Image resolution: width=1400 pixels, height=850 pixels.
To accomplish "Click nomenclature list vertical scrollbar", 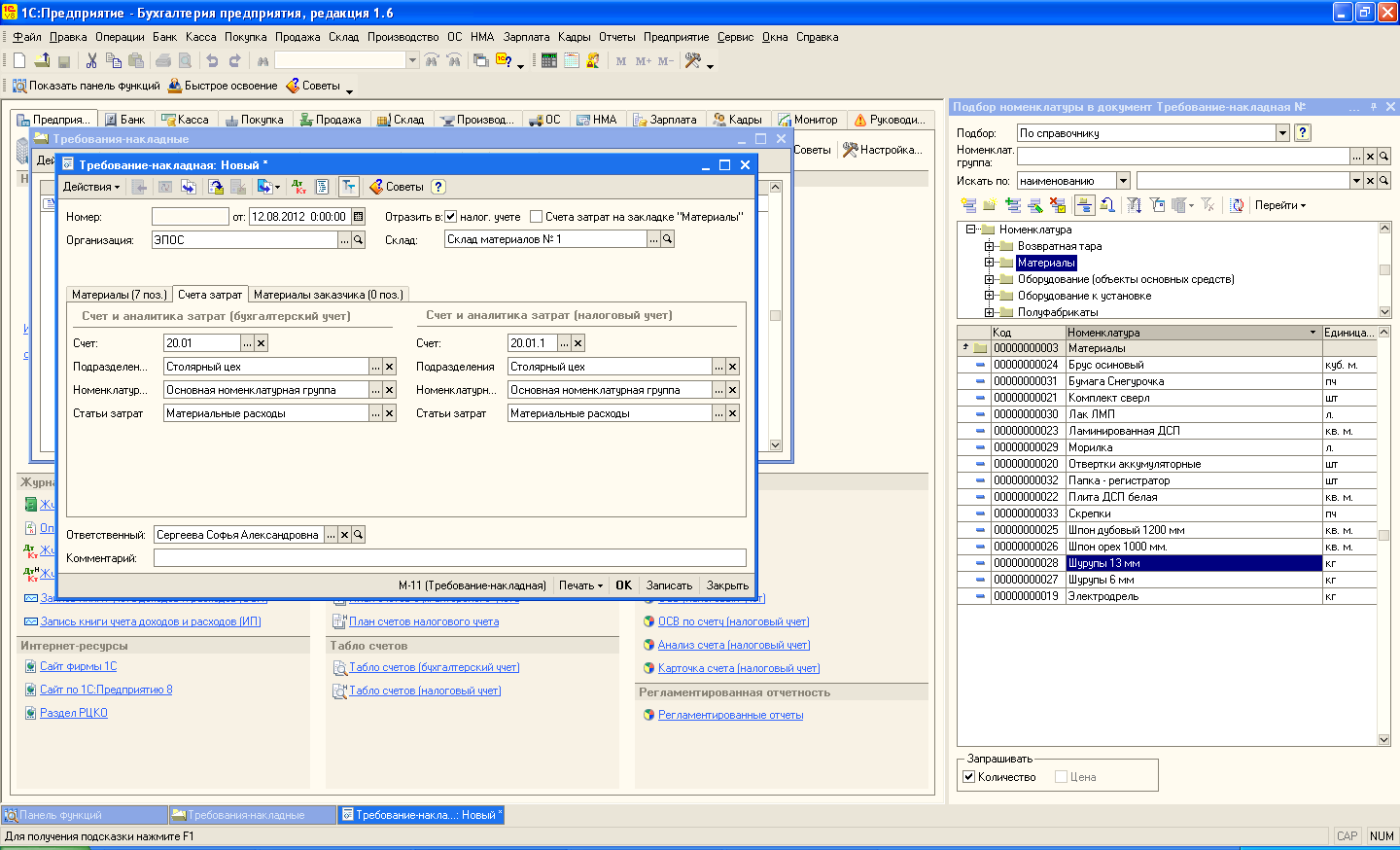I will coord(1383,535).
